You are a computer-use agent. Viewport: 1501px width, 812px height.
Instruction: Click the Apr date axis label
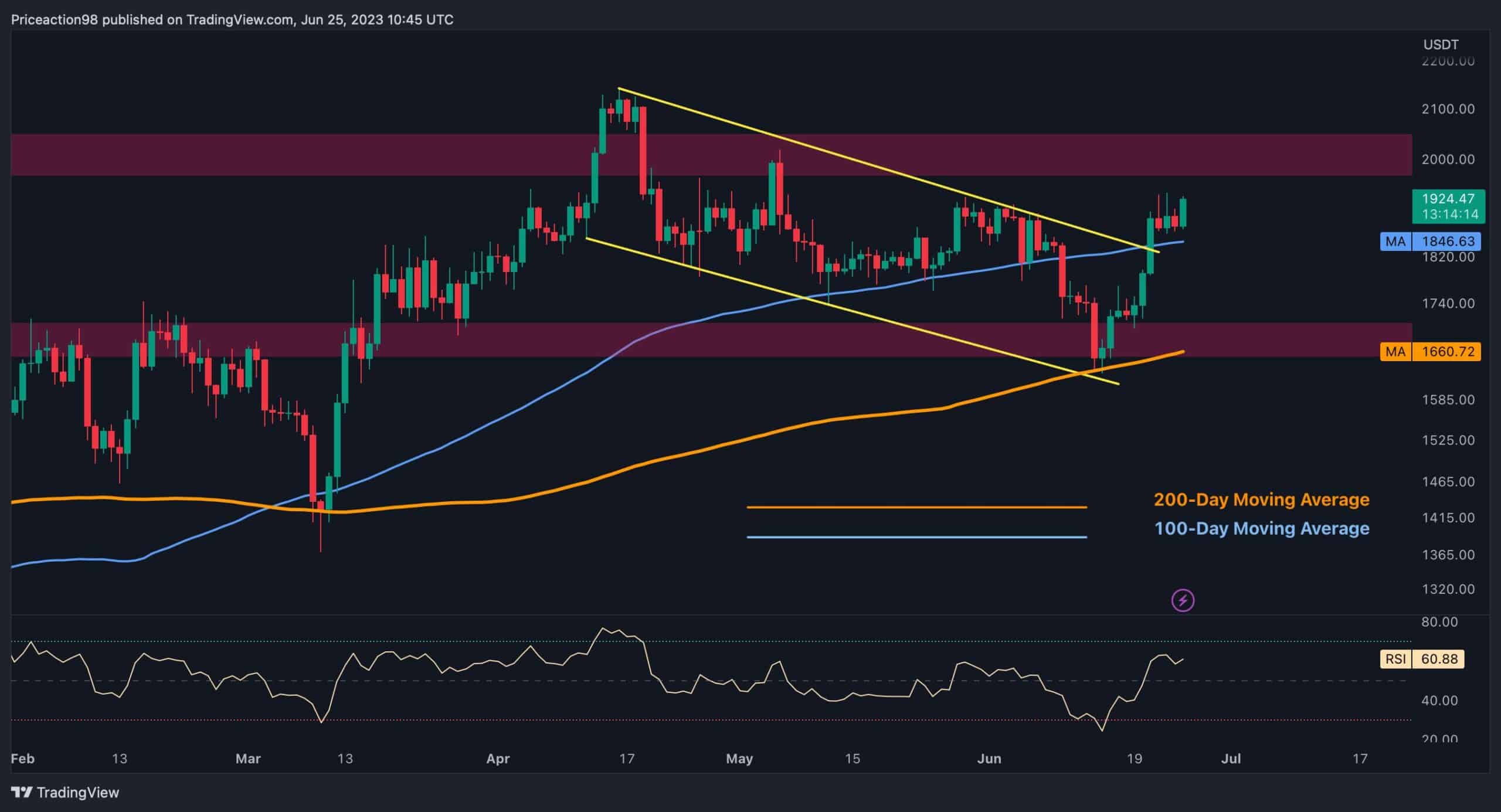point(498,759)
